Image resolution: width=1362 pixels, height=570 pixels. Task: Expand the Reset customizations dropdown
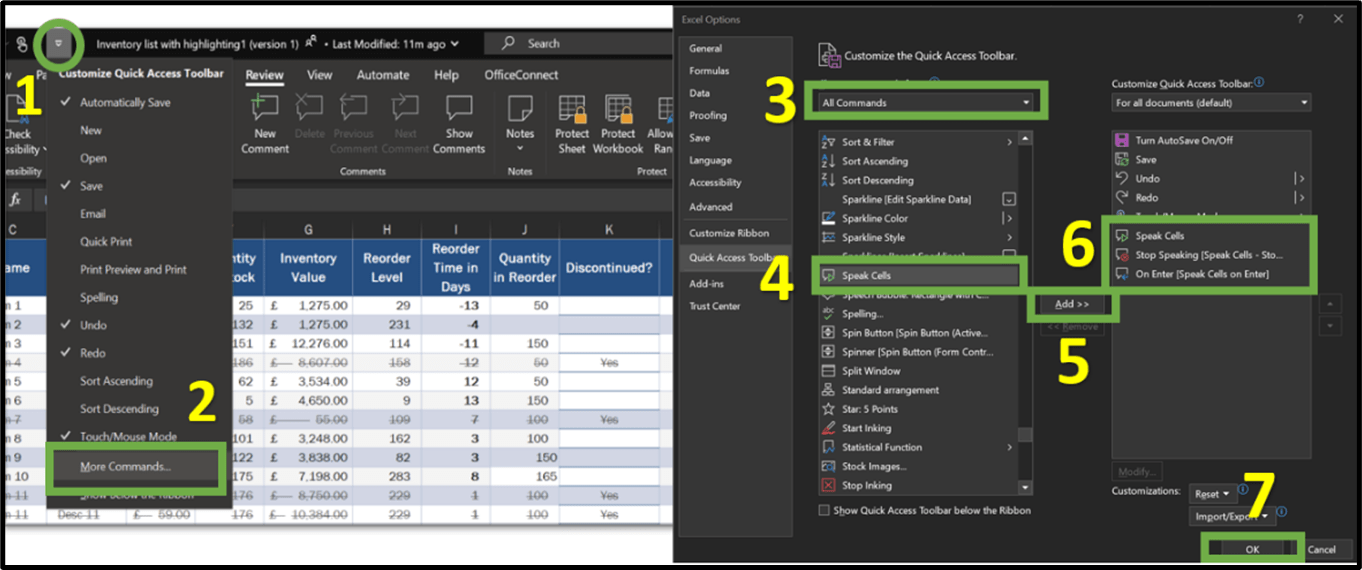tap(1211, 494)
